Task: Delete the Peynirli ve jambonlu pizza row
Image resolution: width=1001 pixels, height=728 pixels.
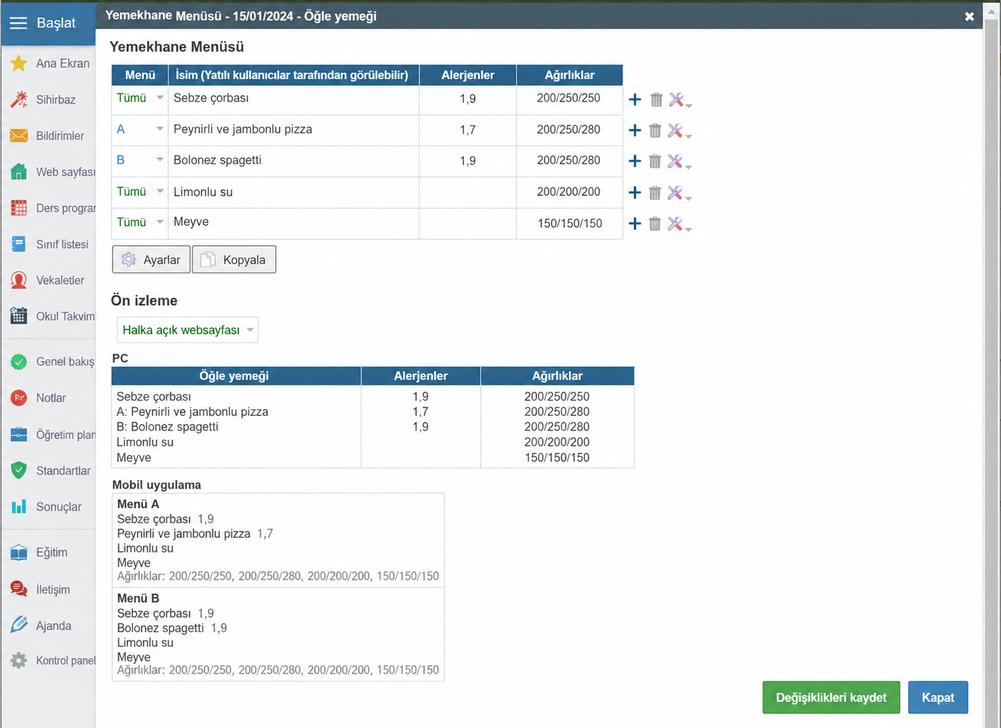Action: [655, 131]
